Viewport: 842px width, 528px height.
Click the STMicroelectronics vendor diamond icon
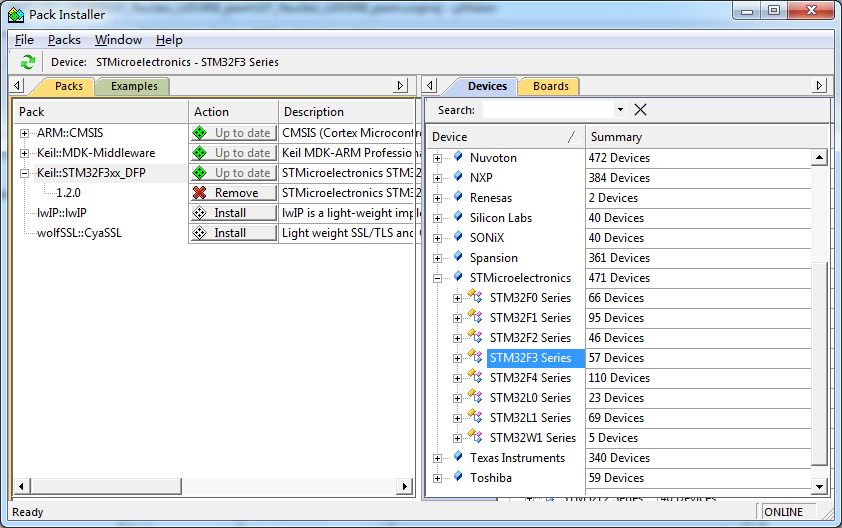coord(458,277)
